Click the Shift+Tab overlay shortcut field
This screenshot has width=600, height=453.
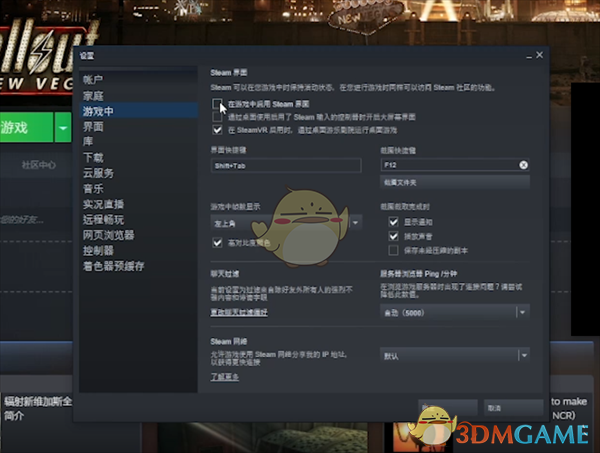286,166
